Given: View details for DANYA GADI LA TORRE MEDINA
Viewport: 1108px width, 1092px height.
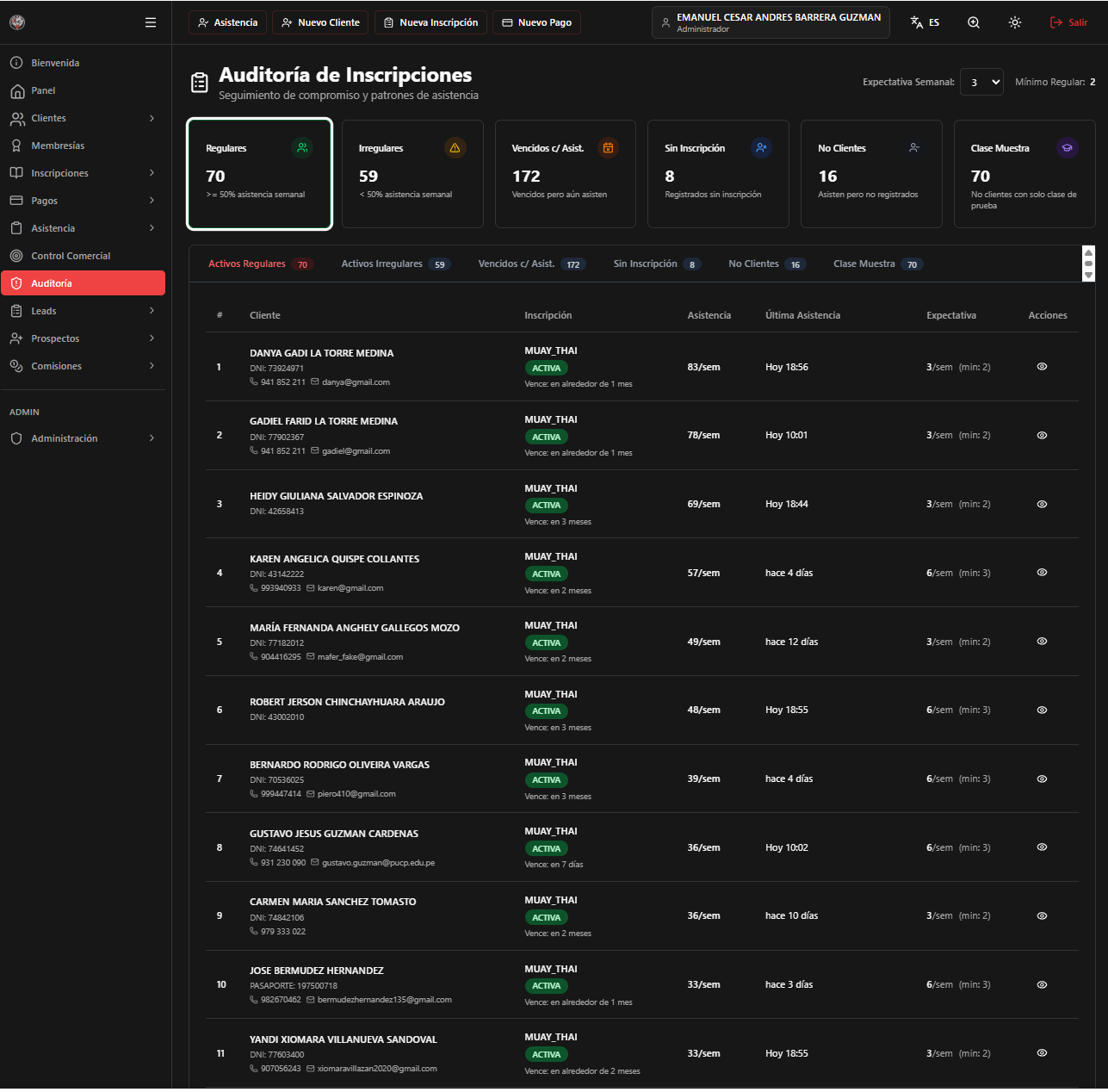Looking at the screenshot, I should point(1042,367).
